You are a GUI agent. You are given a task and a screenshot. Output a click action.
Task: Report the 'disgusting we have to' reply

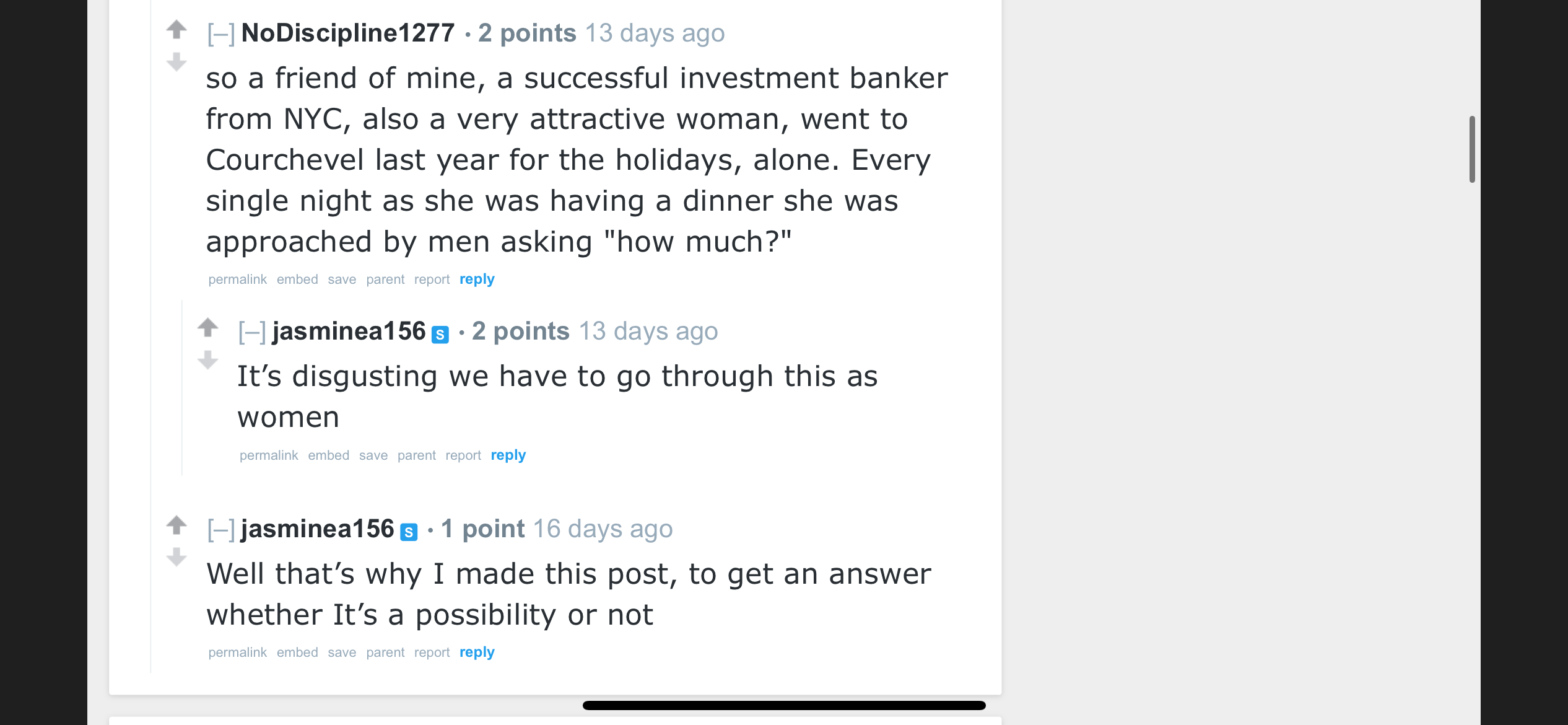tap(463, 455)
